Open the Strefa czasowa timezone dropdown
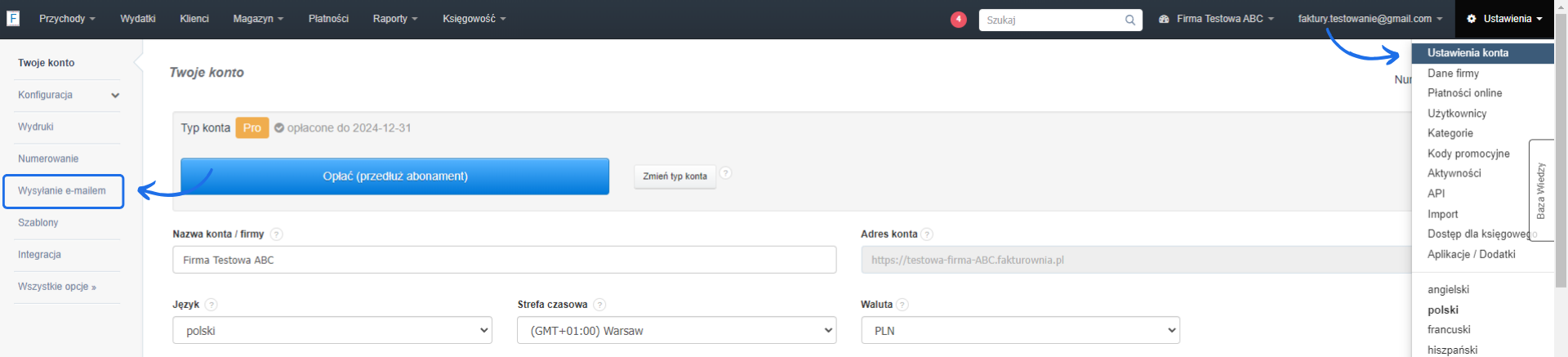 [677, 331]
